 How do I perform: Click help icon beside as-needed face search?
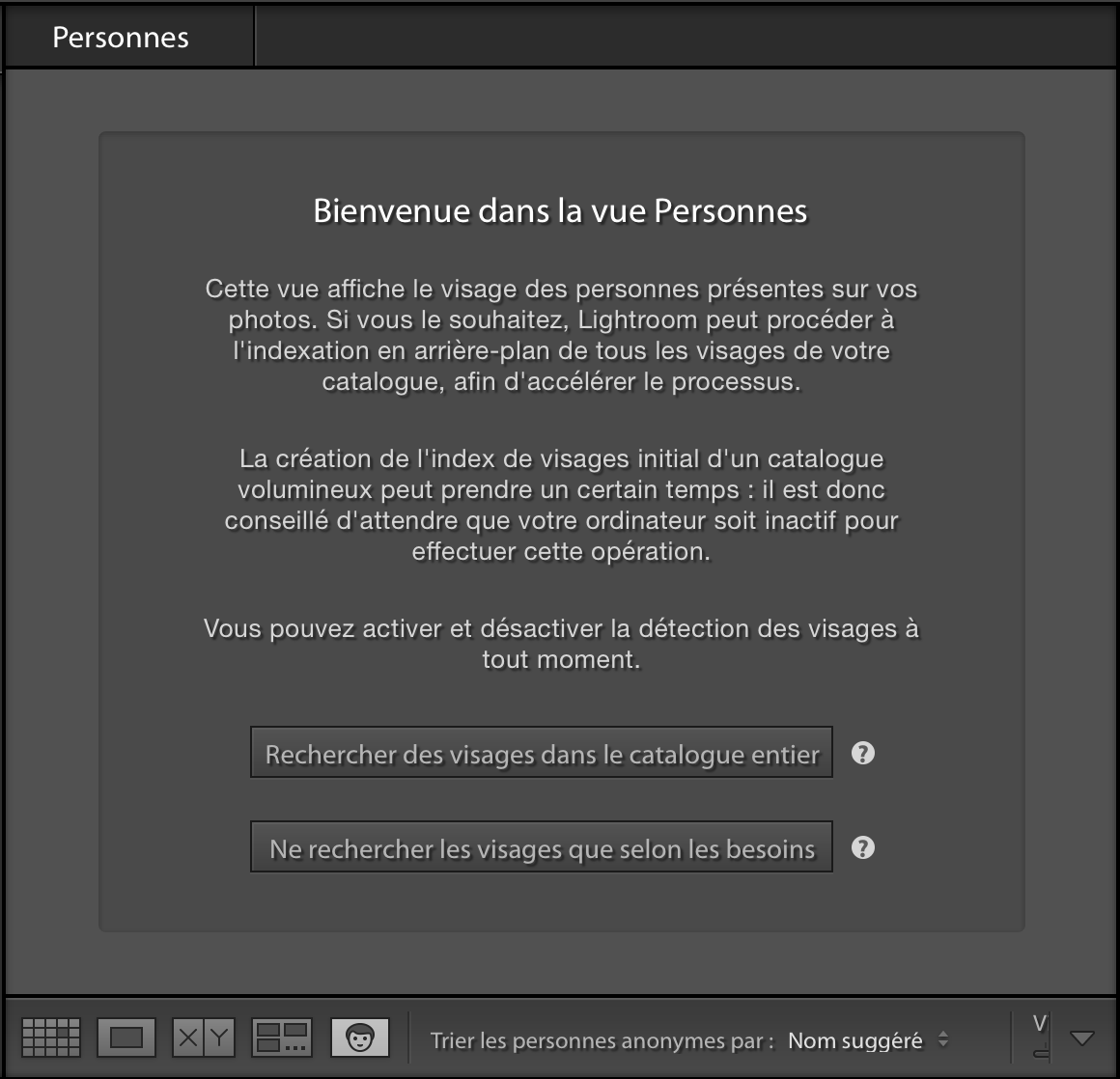click(862, 847)
